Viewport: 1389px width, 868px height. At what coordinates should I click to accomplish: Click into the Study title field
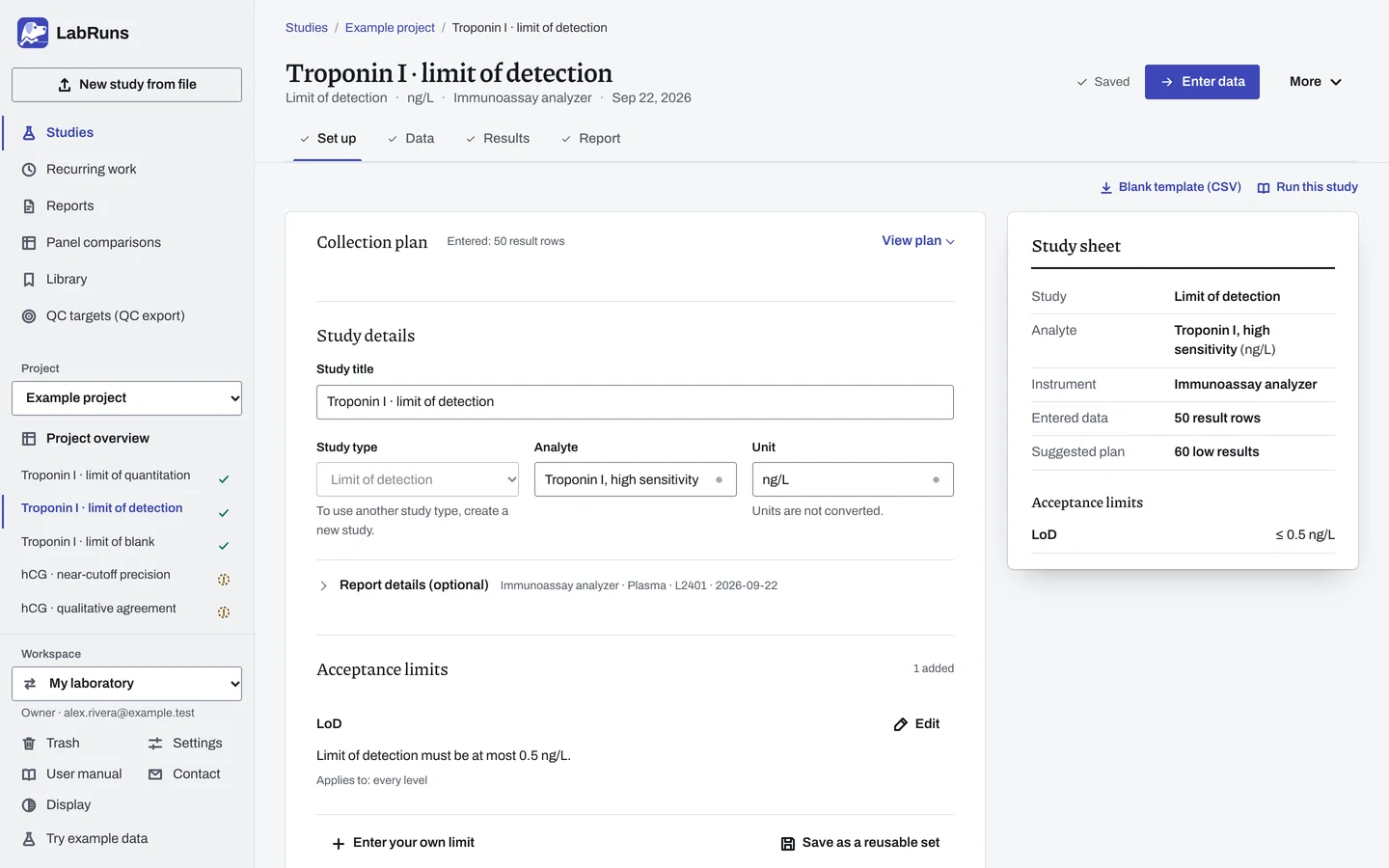[x=635, y=402]
